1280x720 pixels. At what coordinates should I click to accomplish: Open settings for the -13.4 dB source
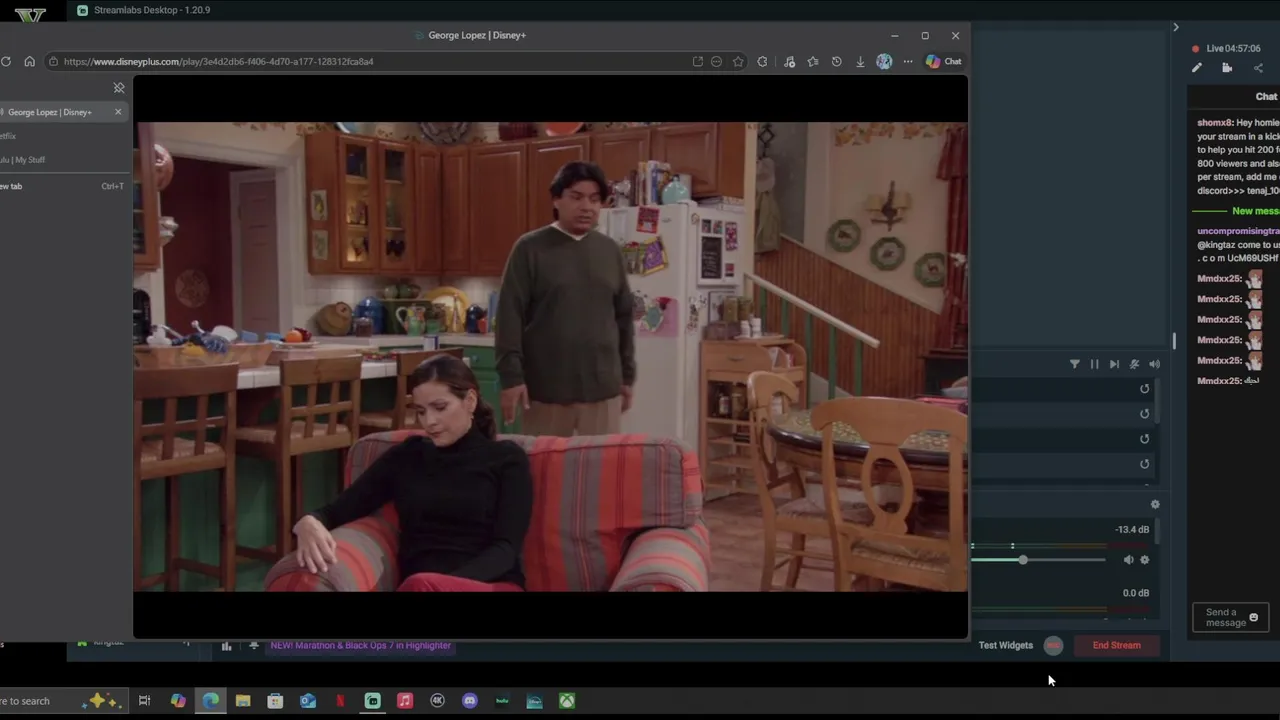(x=1145, y=560)
